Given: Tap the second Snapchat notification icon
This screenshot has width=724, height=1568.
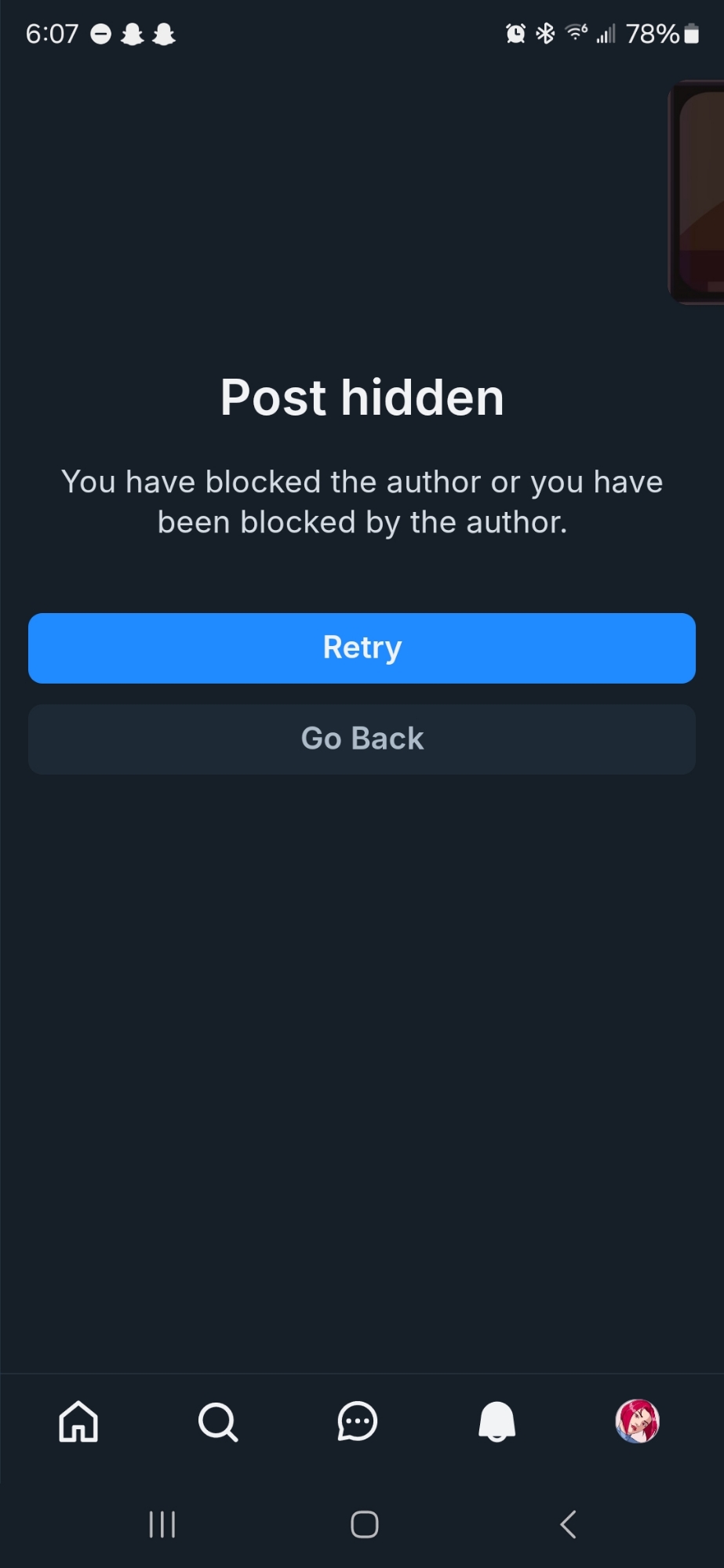Looking at the screenshot, I should tap(164, 34).
